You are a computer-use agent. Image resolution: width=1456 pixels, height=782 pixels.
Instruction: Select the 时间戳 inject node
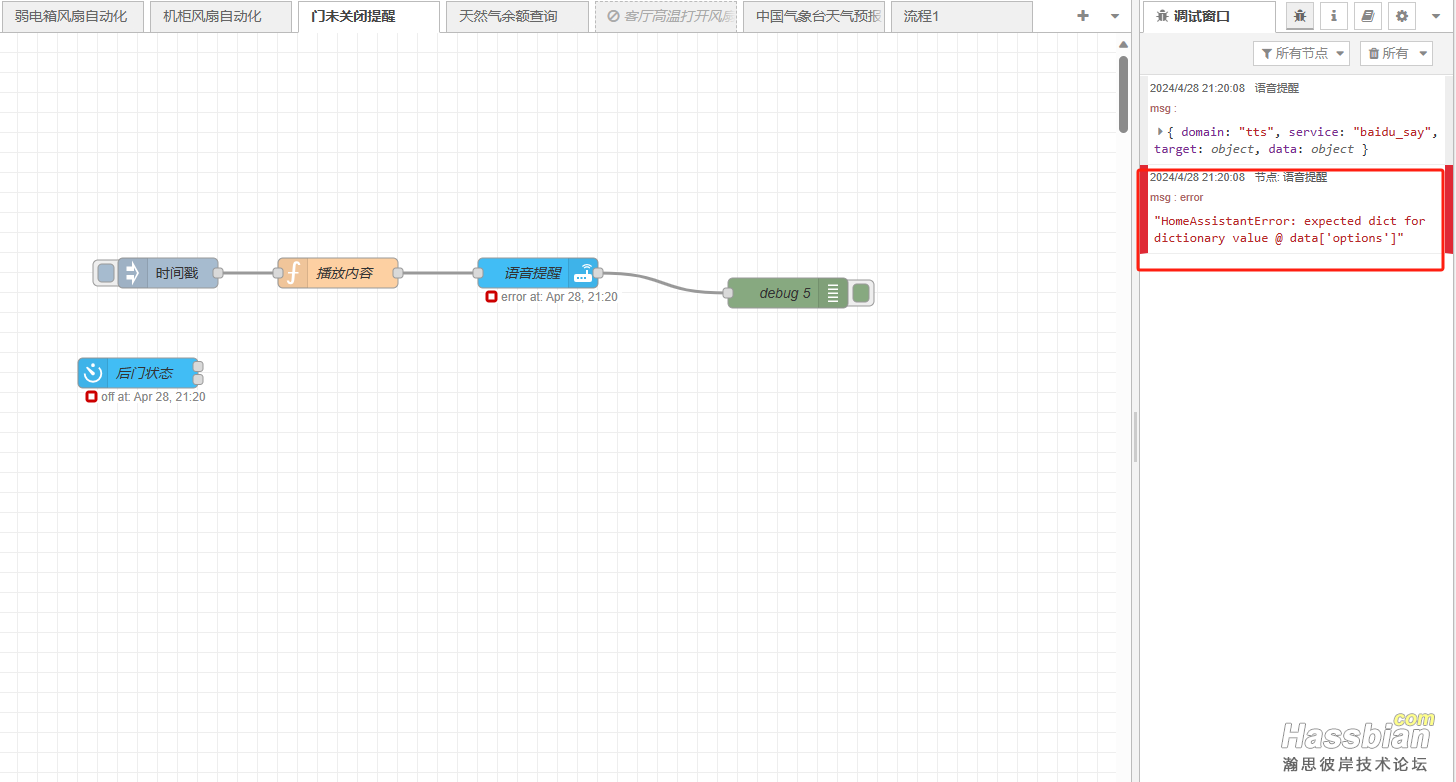(x=168, y=273)
